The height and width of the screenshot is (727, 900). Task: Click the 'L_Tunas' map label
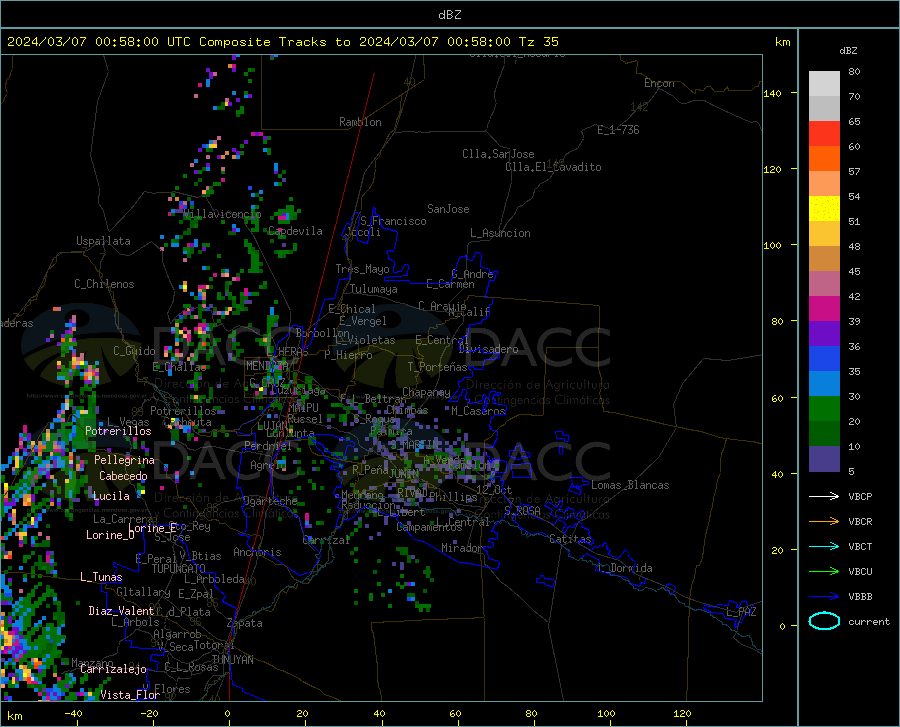click(101, 577)
